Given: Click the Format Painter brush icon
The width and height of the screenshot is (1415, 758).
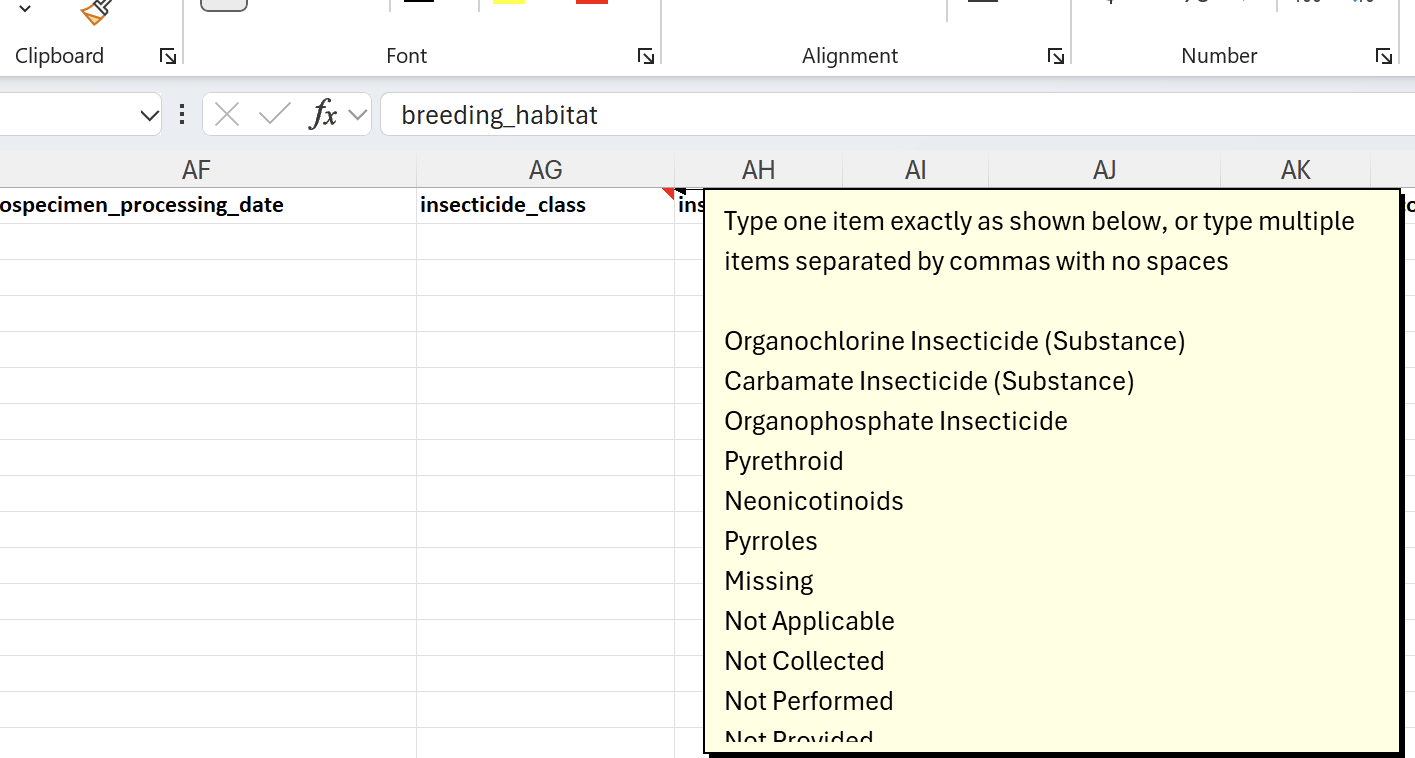Looking at the screenshot, I should (x=96, y=11).
